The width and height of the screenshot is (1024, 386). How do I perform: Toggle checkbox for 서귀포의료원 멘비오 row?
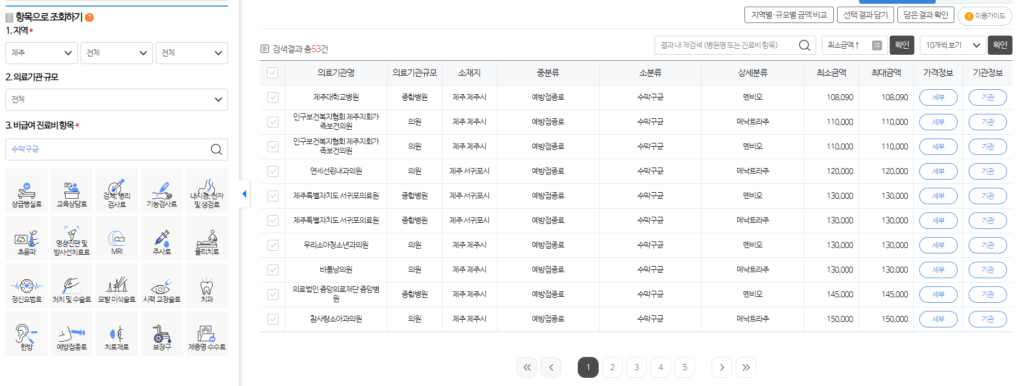(x=272, y=196)
